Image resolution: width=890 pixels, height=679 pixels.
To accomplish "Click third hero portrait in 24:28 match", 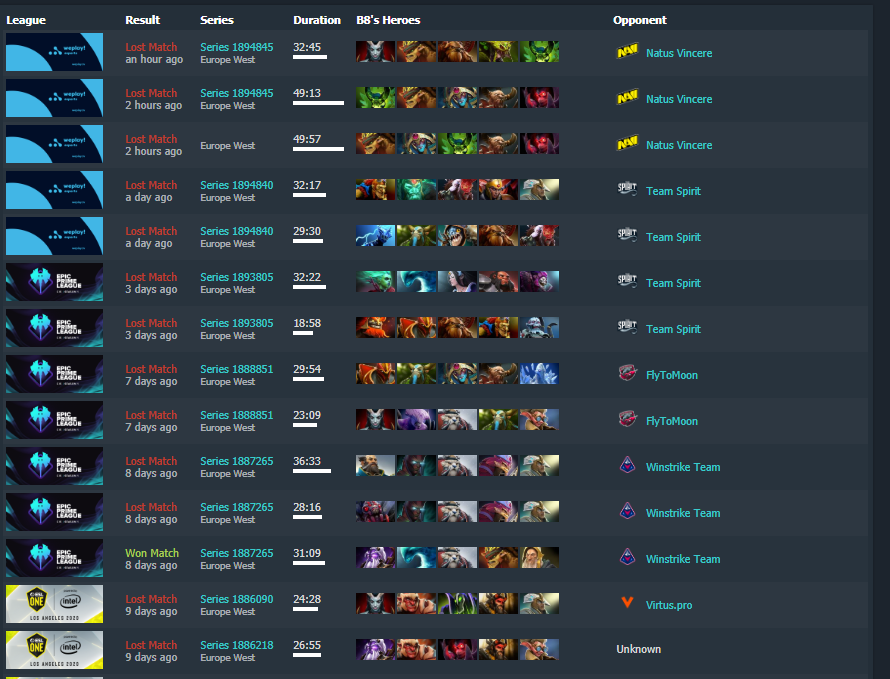I will click(x=457, y=603).
